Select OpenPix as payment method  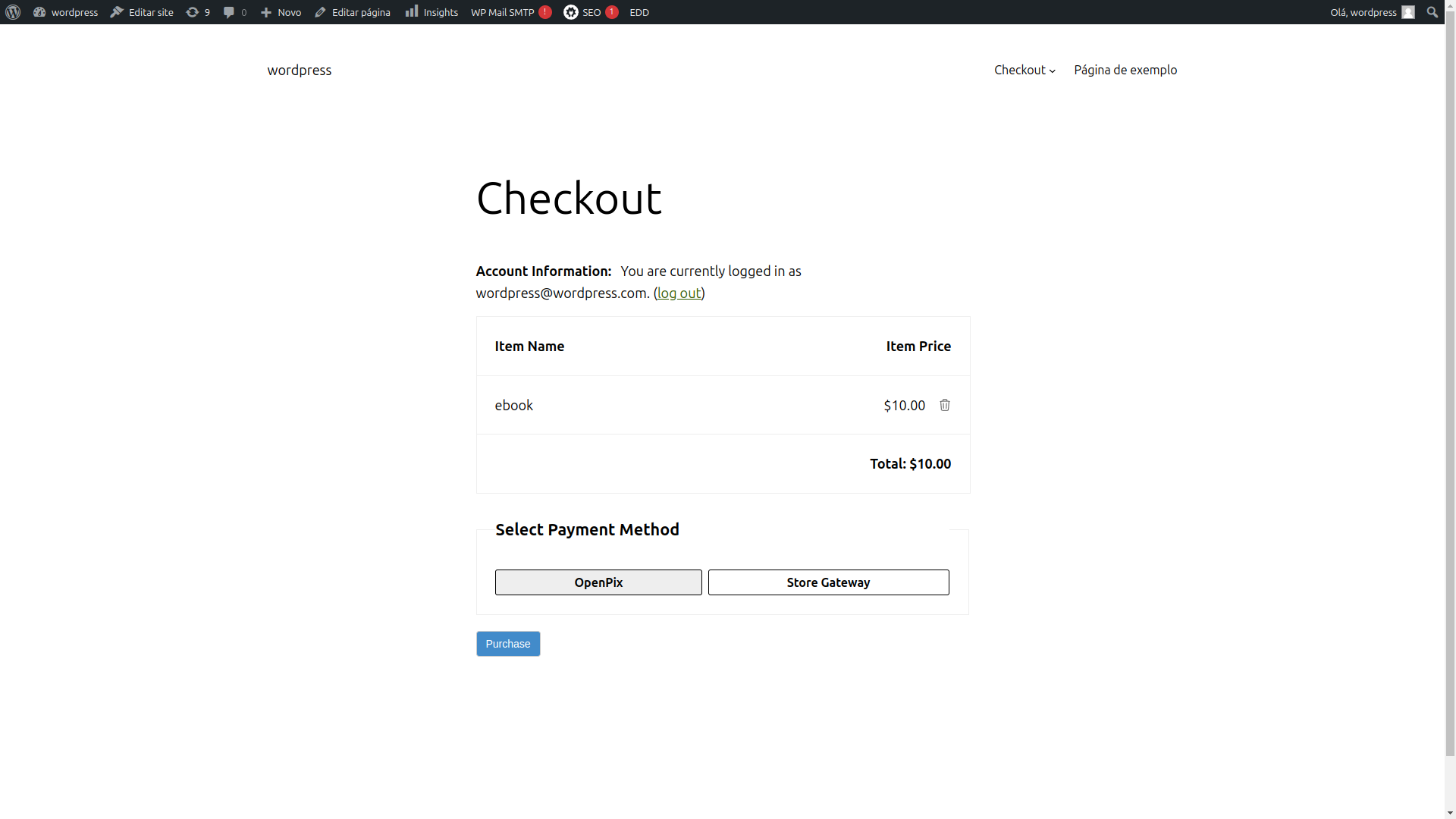pos(598,582)
